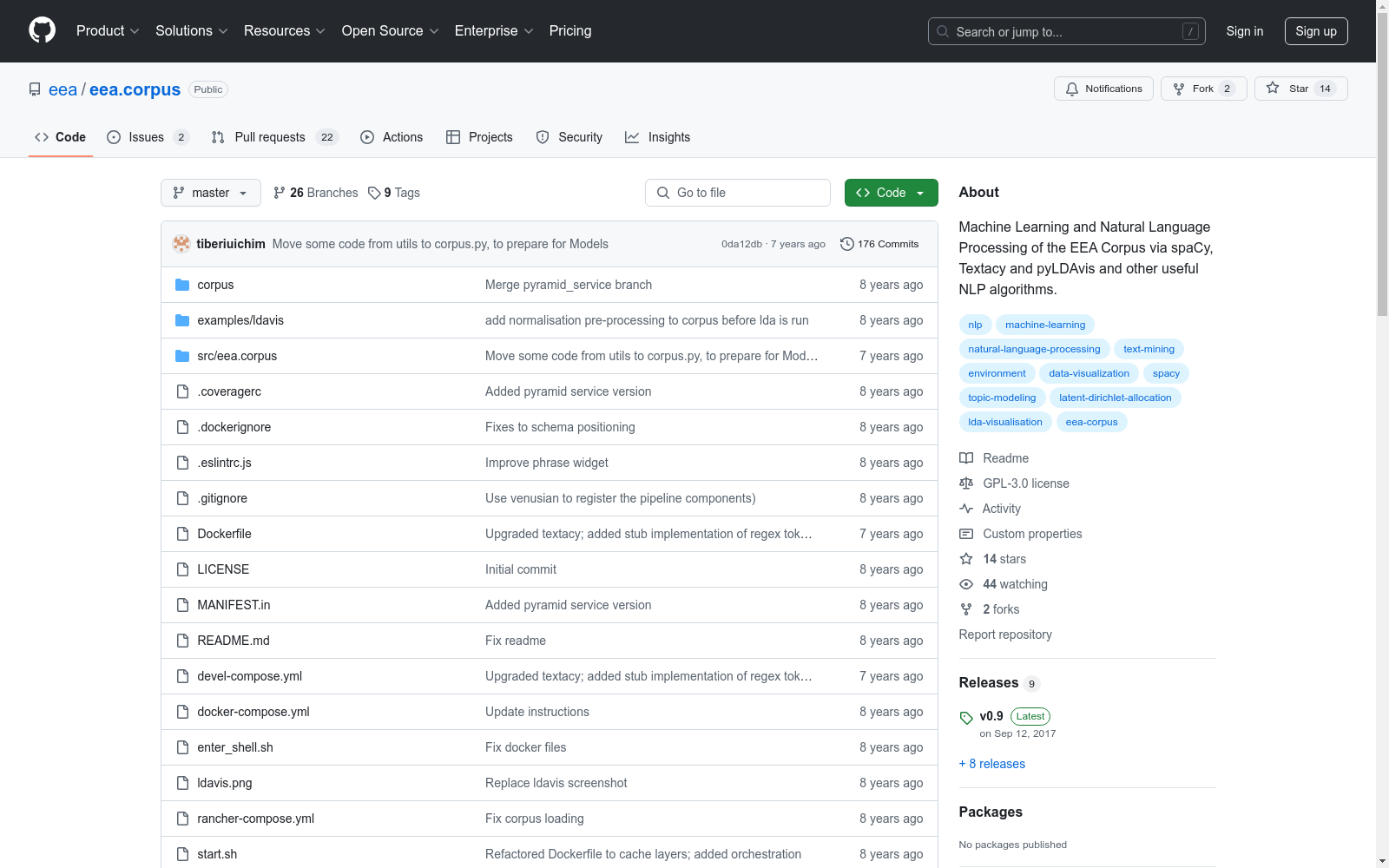Click the file icon beside .gitignore
Image resolution: width=1389 pixels, height=868 pixels.
182,498
